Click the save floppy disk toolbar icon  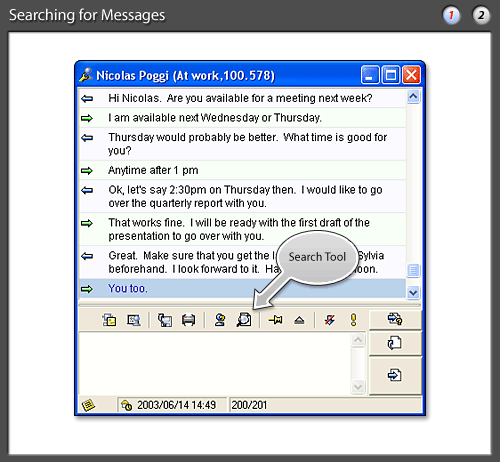(165, 320)
